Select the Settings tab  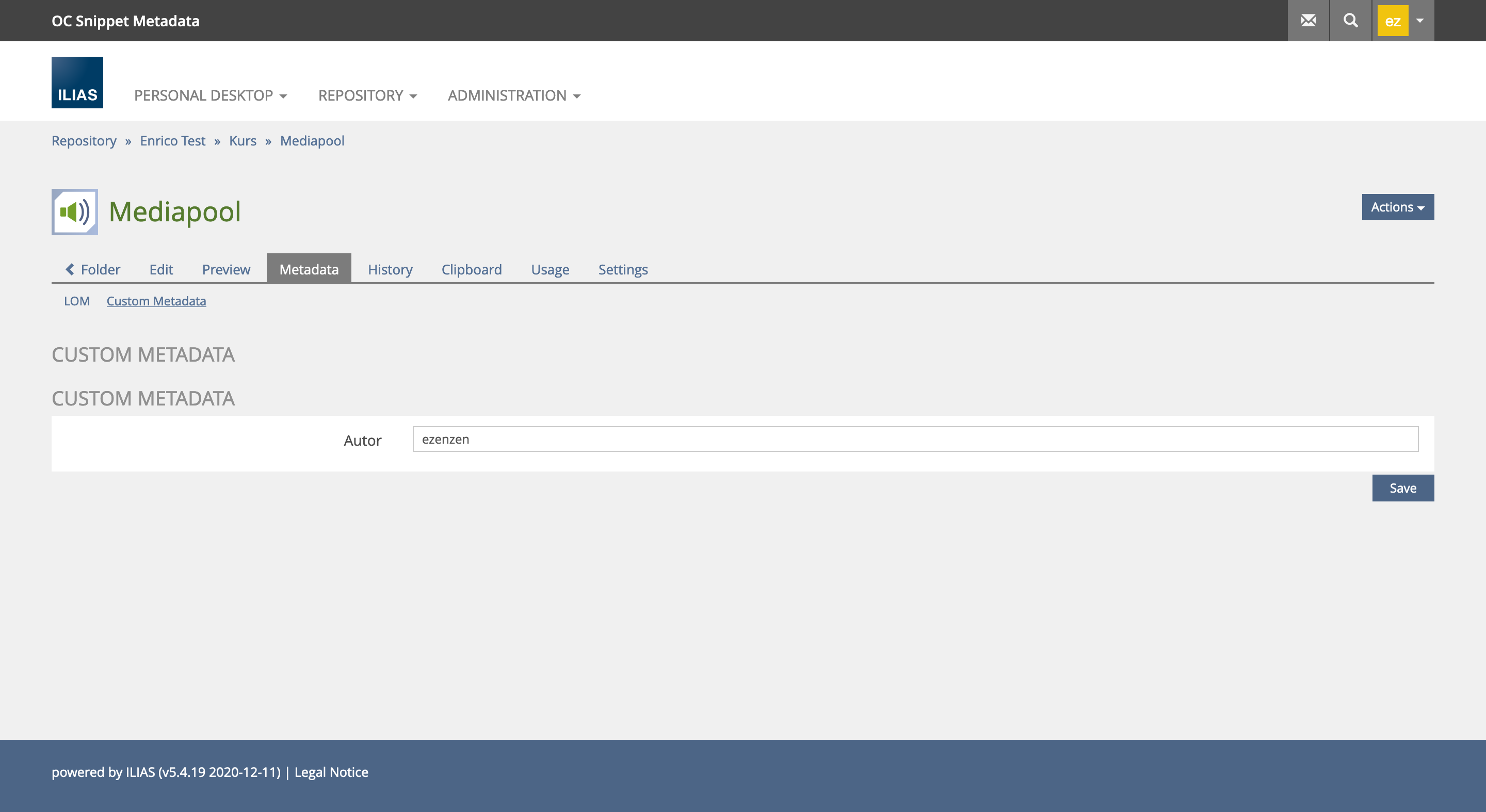tap(622, 269)
